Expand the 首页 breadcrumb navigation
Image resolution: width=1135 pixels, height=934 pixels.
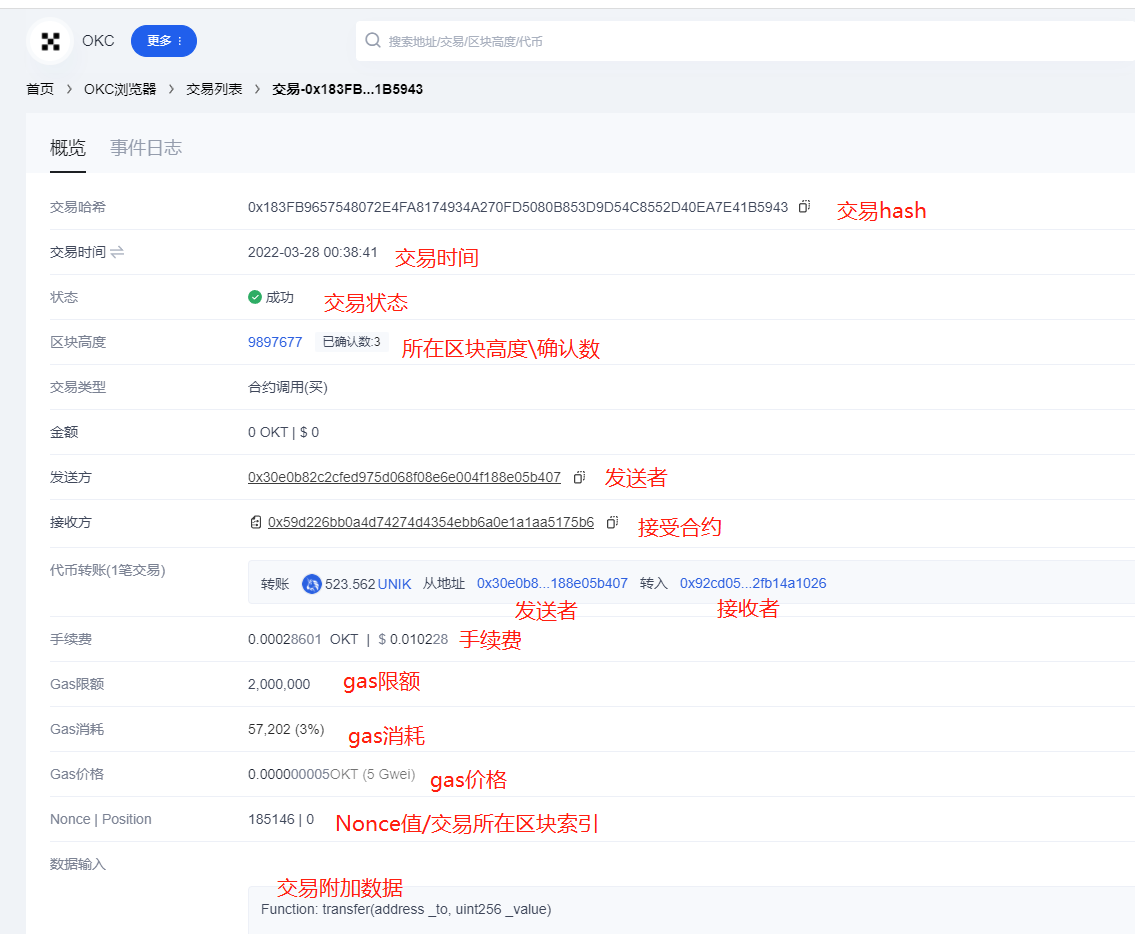[x=39, y=88]
